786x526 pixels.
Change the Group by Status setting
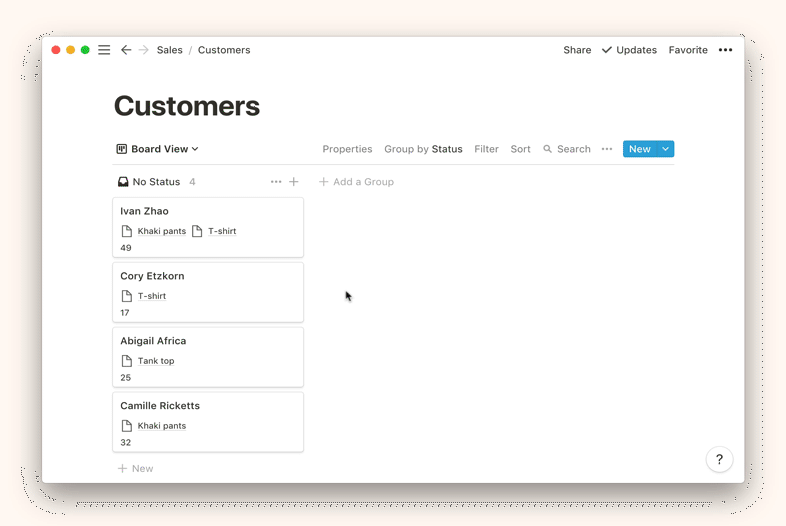tap(423, 149)
